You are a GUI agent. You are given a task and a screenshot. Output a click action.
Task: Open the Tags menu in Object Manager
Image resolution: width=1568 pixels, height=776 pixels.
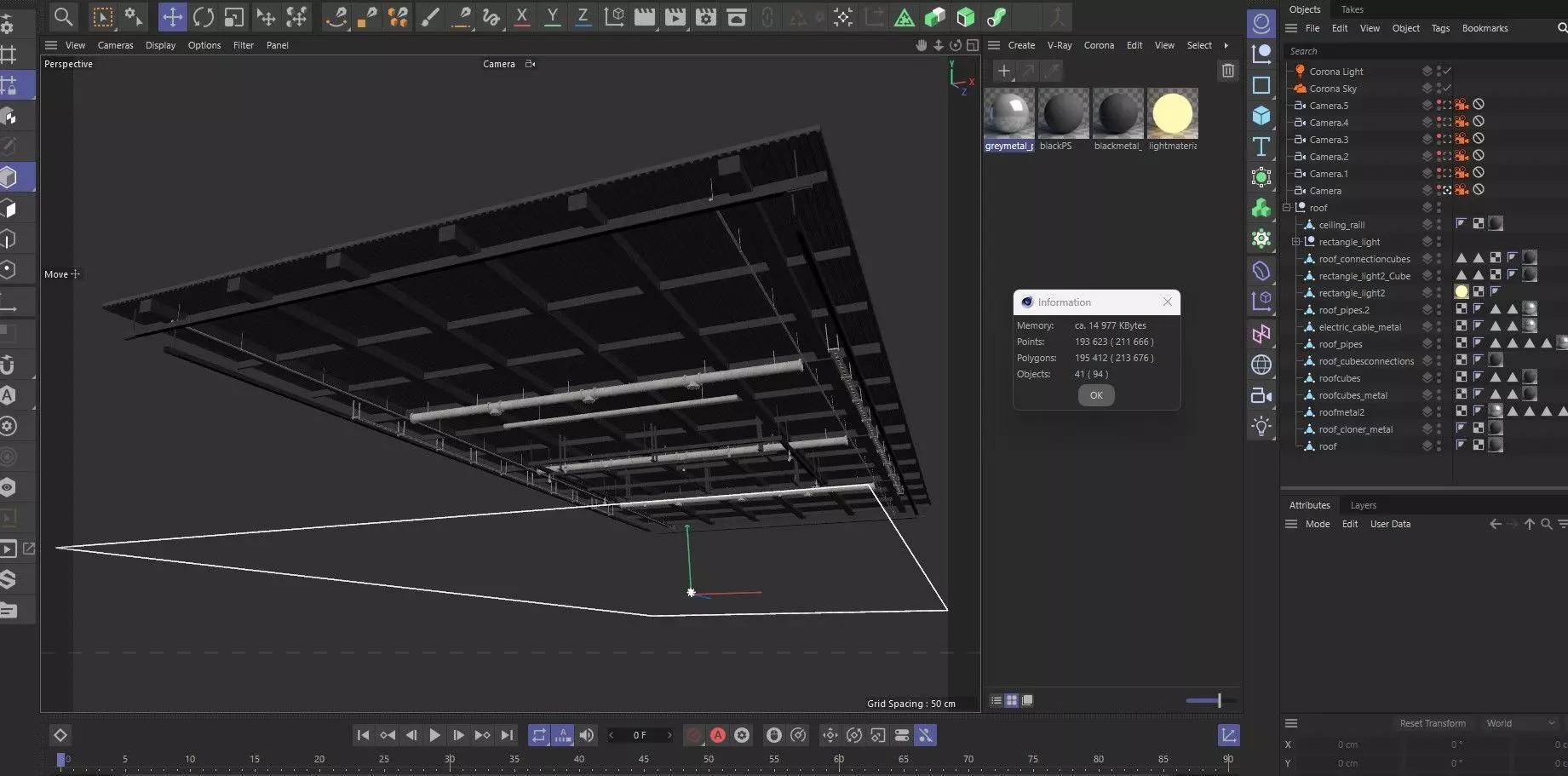click(x=1440, y=28)
